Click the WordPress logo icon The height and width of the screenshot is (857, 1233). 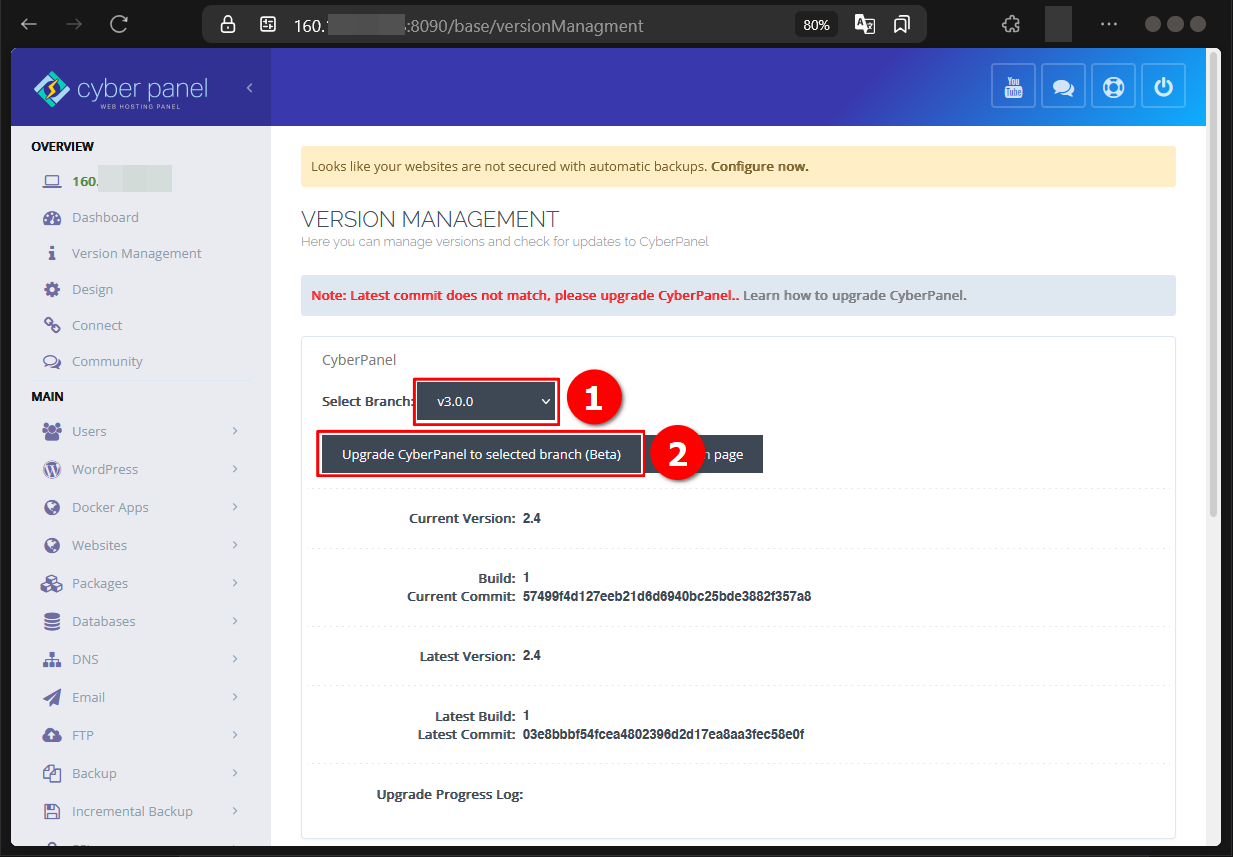coord(52,469)
